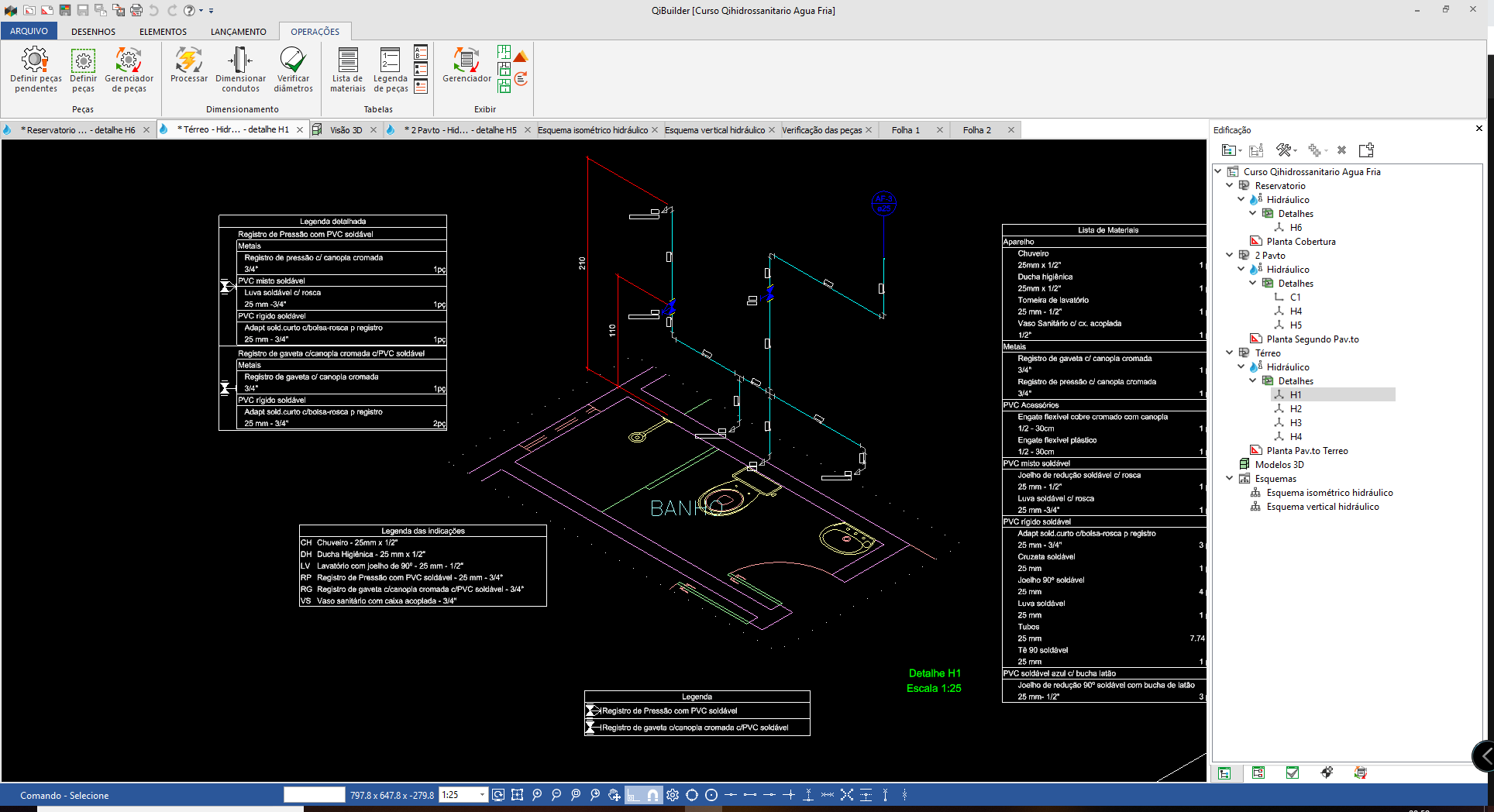This screenshot has height=812, width=1494.
Task: Select C1 detail under 2 Pavto
Action: tap(1295, 297)
